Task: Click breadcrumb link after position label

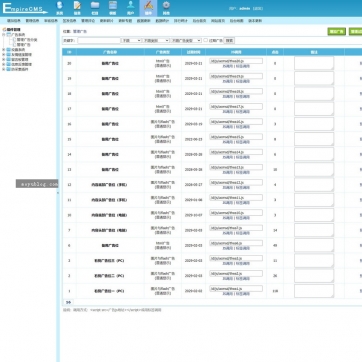Action: click(x=80, y=31)
